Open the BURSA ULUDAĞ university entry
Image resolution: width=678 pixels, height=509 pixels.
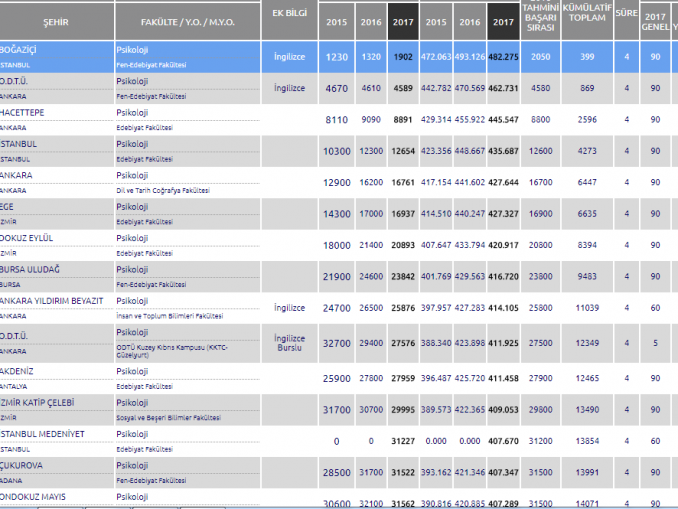tap(32, 269)
